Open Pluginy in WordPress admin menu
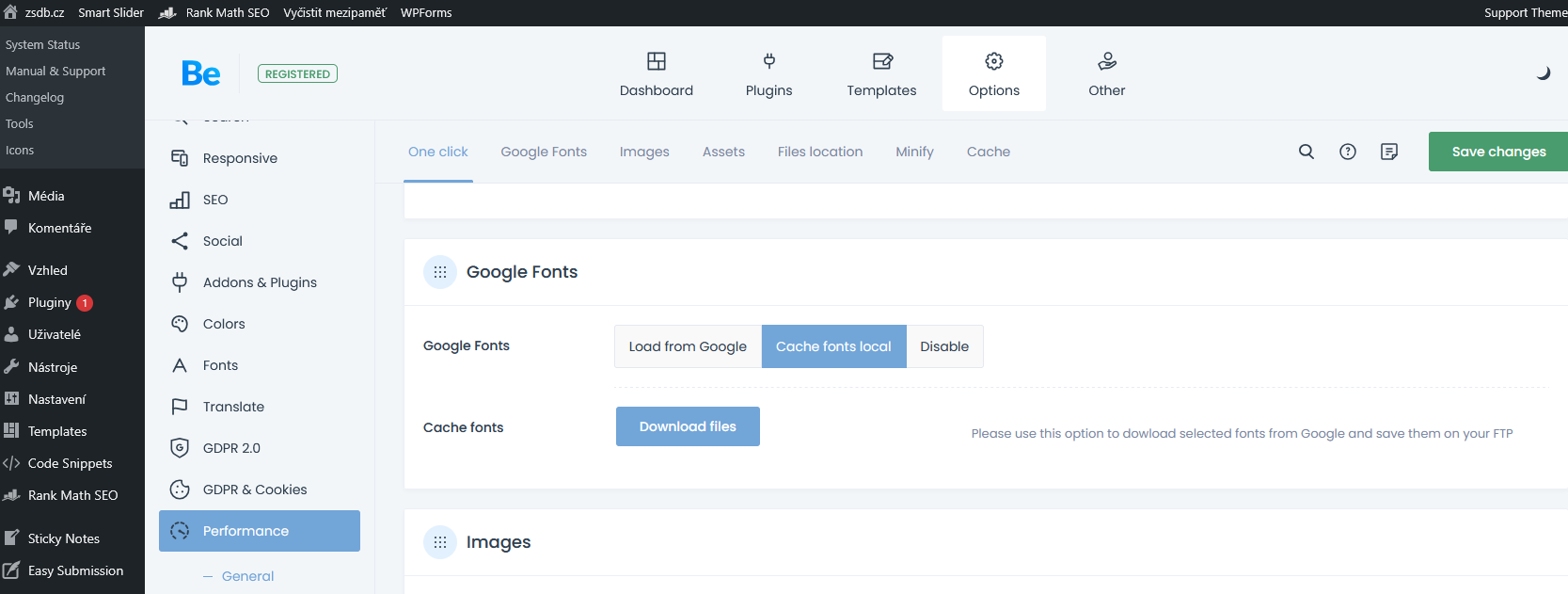Screen dimensions: 1568x594 pyautogui.click(x=50, y=302)
